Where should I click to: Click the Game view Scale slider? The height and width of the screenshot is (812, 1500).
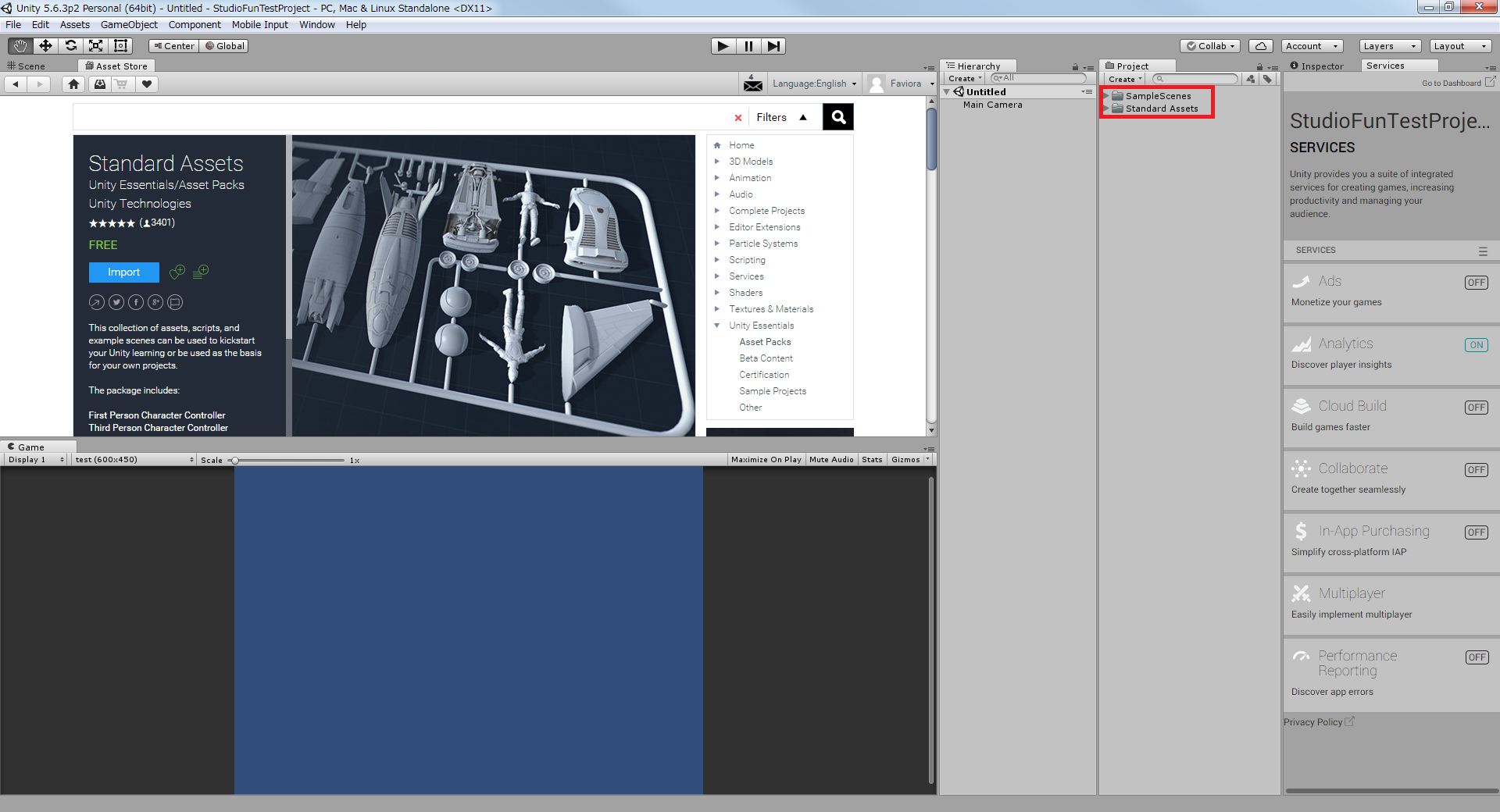287,461
